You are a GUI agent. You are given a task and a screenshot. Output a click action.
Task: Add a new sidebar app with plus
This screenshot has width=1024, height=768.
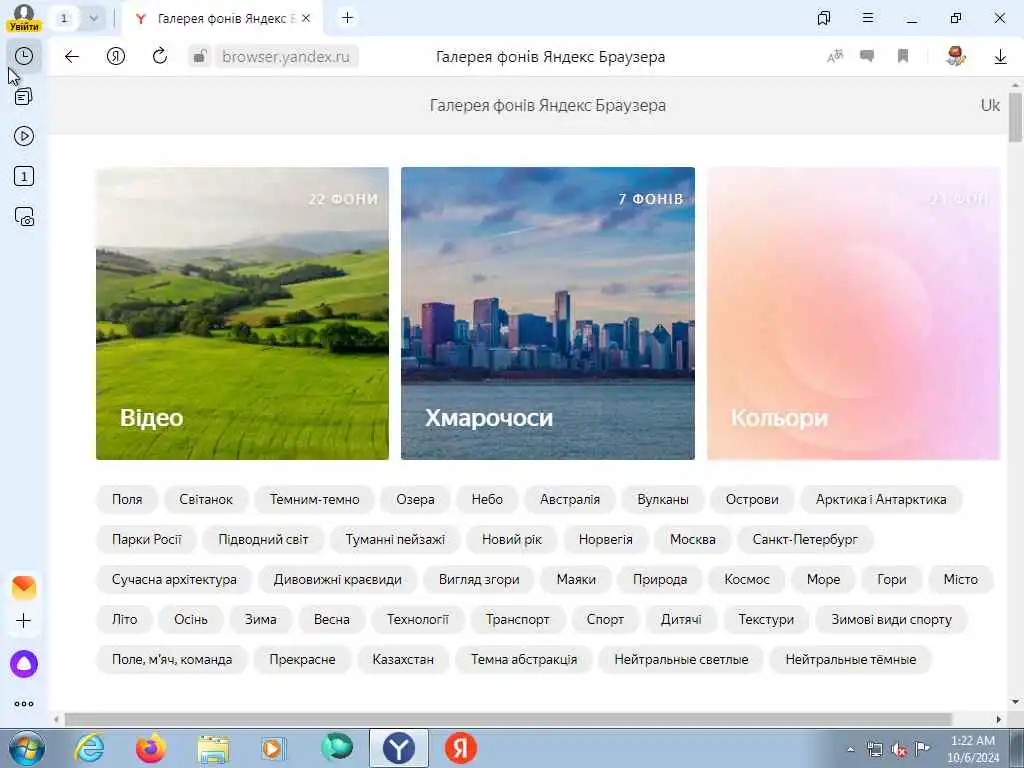pyautogui.click(x=24, y=620)
